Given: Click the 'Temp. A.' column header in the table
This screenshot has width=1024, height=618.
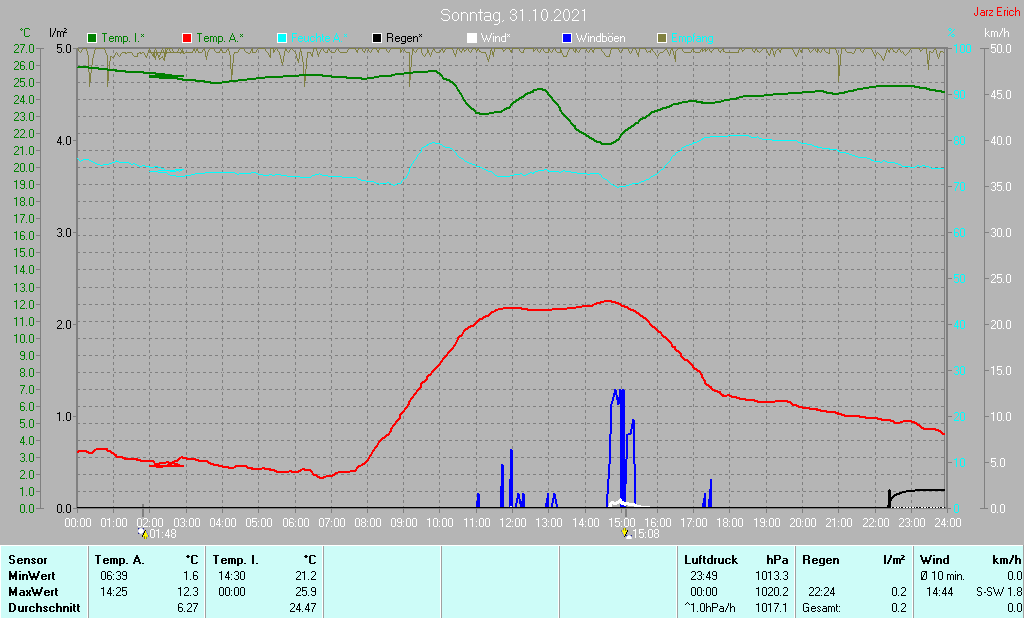Looking at the screenshot, I should (120, 560).
